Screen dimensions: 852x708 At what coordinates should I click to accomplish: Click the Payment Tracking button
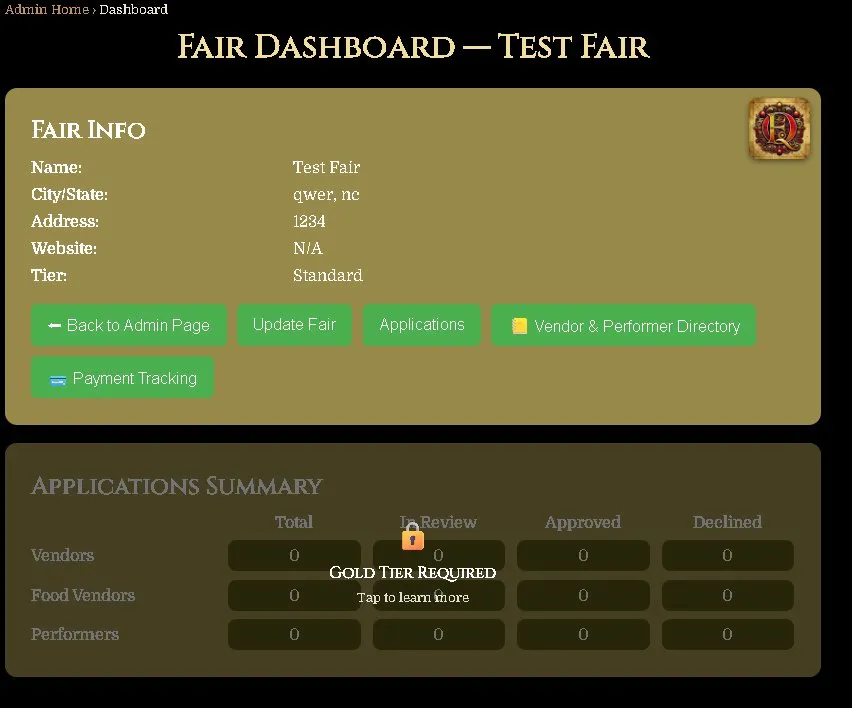(122, 378)
